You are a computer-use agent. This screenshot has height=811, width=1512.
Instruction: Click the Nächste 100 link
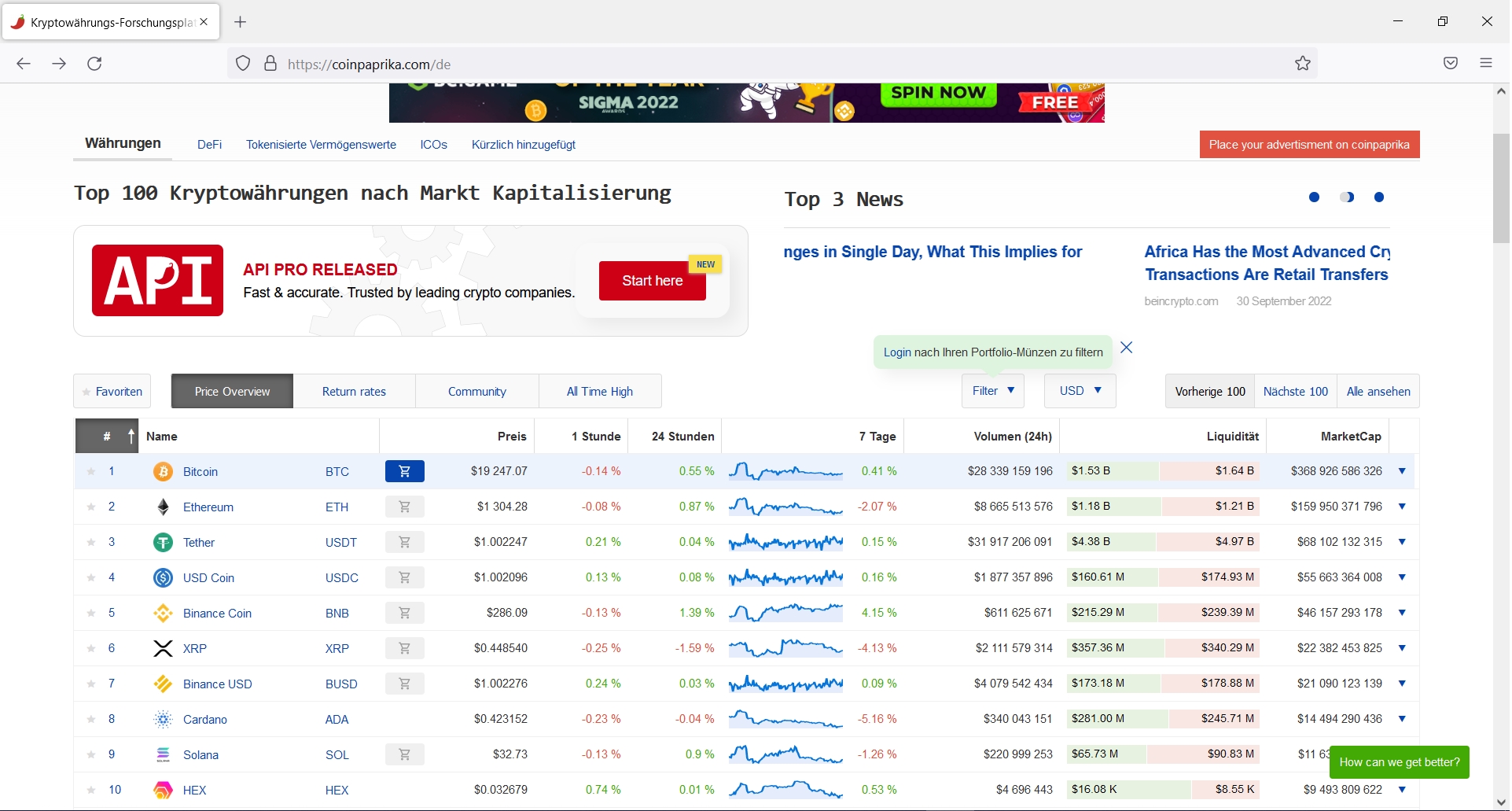(x=1295, y=391)
